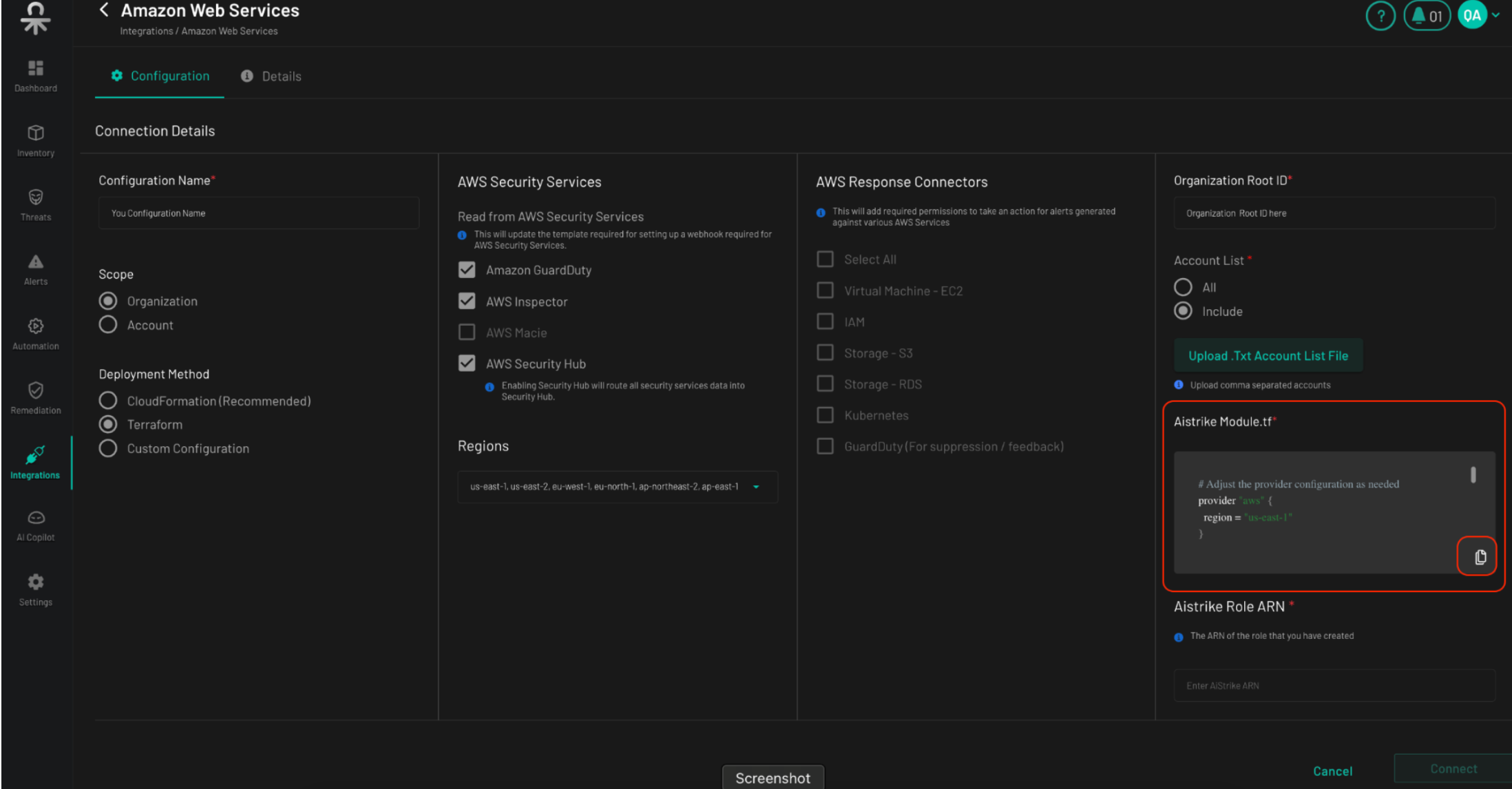Screen dimensions: 1512x789
Task: Click the info icon beside the role ARN note
Action: click(1179, 637)
